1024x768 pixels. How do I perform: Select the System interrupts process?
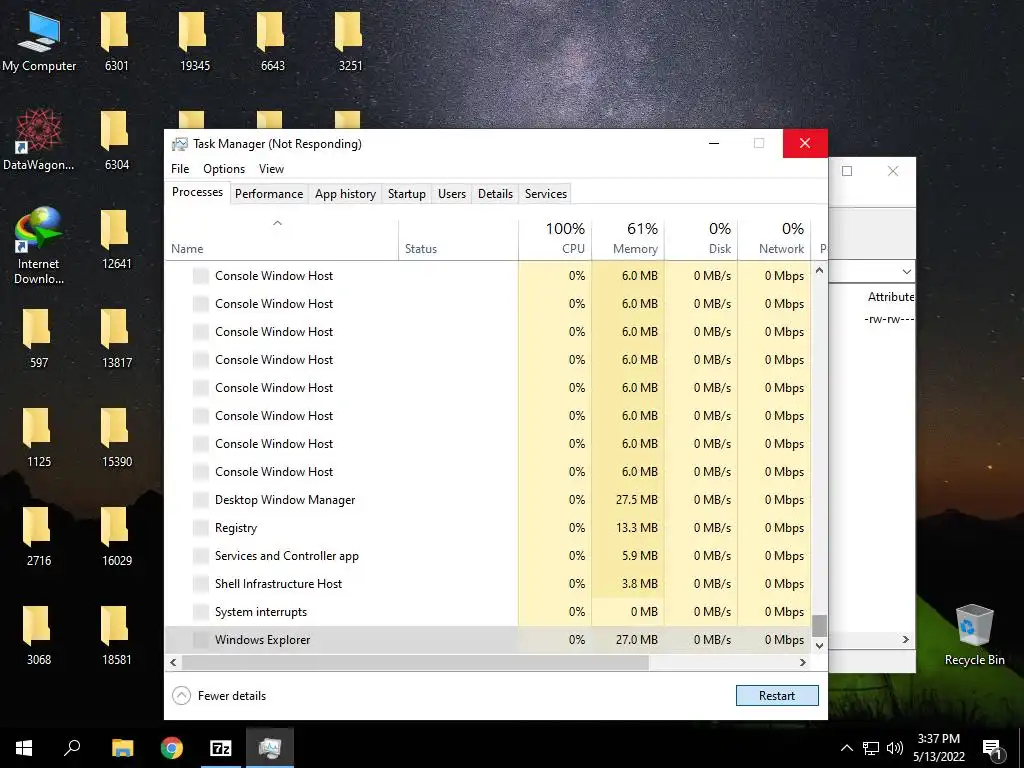pos(488,612)
